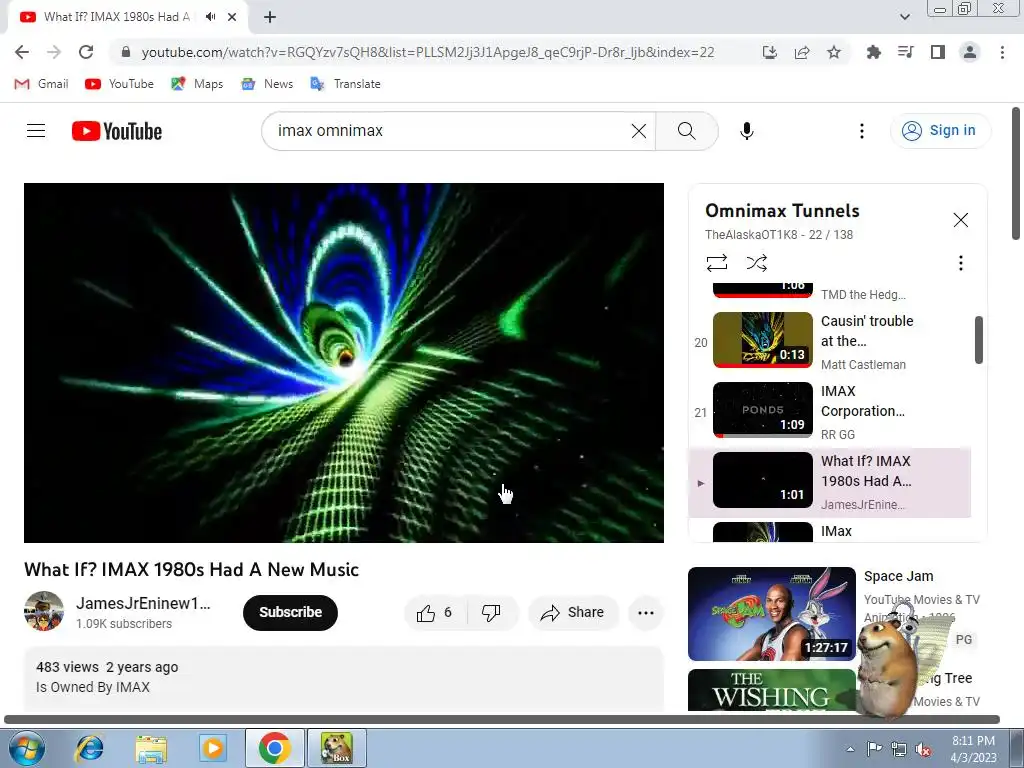Open playlist options three-dot menu
Image resolution: width=1024 pixels, height=768 pixels.
(x=960, y=263)
